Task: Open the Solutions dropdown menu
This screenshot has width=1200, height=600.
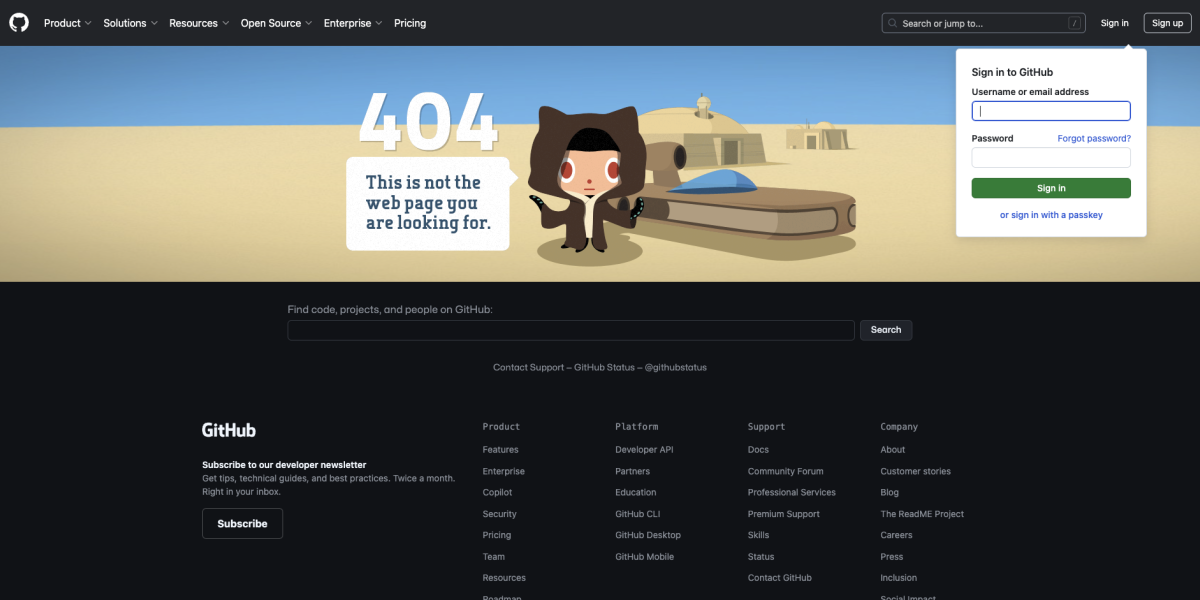Action: 130,23
